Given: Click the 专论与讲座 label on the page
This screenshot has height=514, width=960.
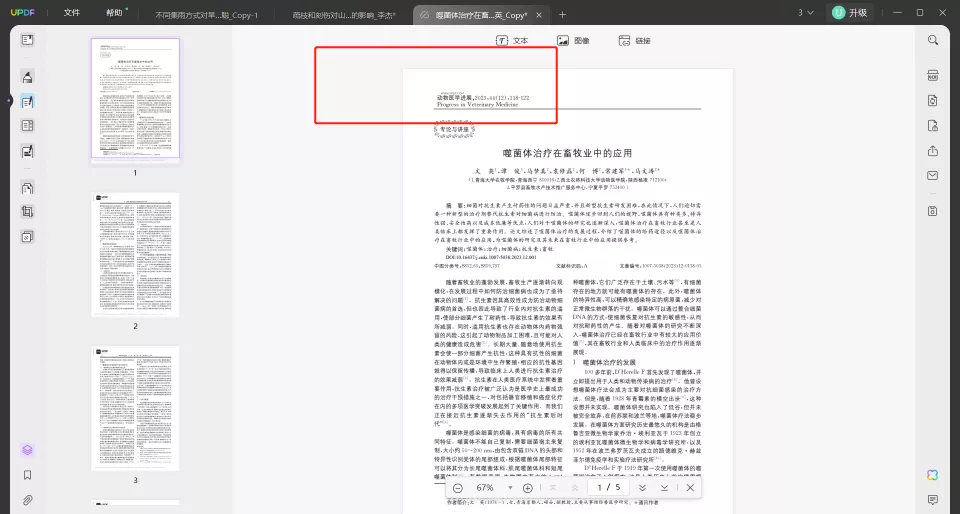Looking at the screenshot, I should click(454, 130).
